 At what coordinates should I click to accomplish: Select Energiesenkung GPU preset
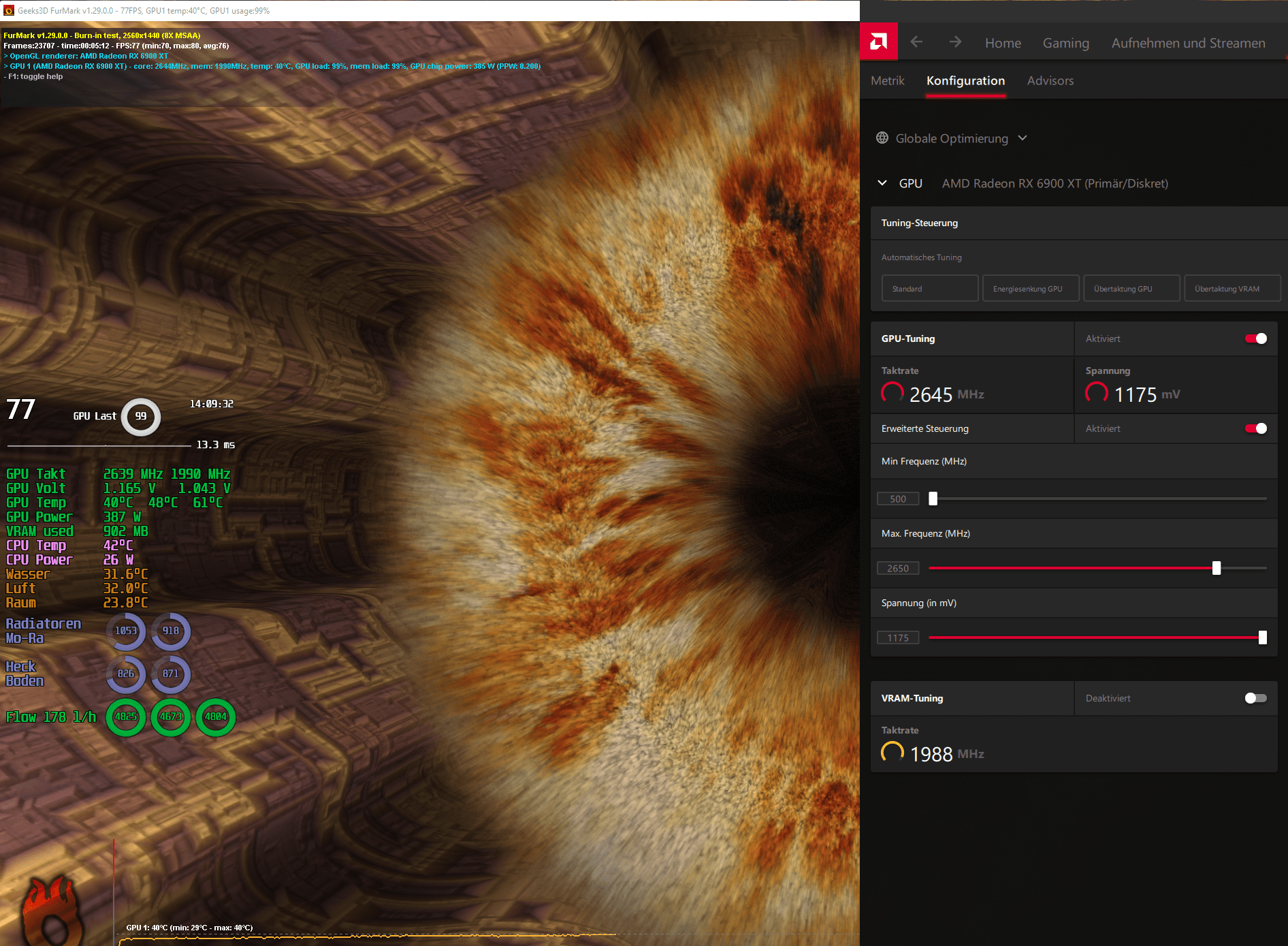pos(1031,288)
